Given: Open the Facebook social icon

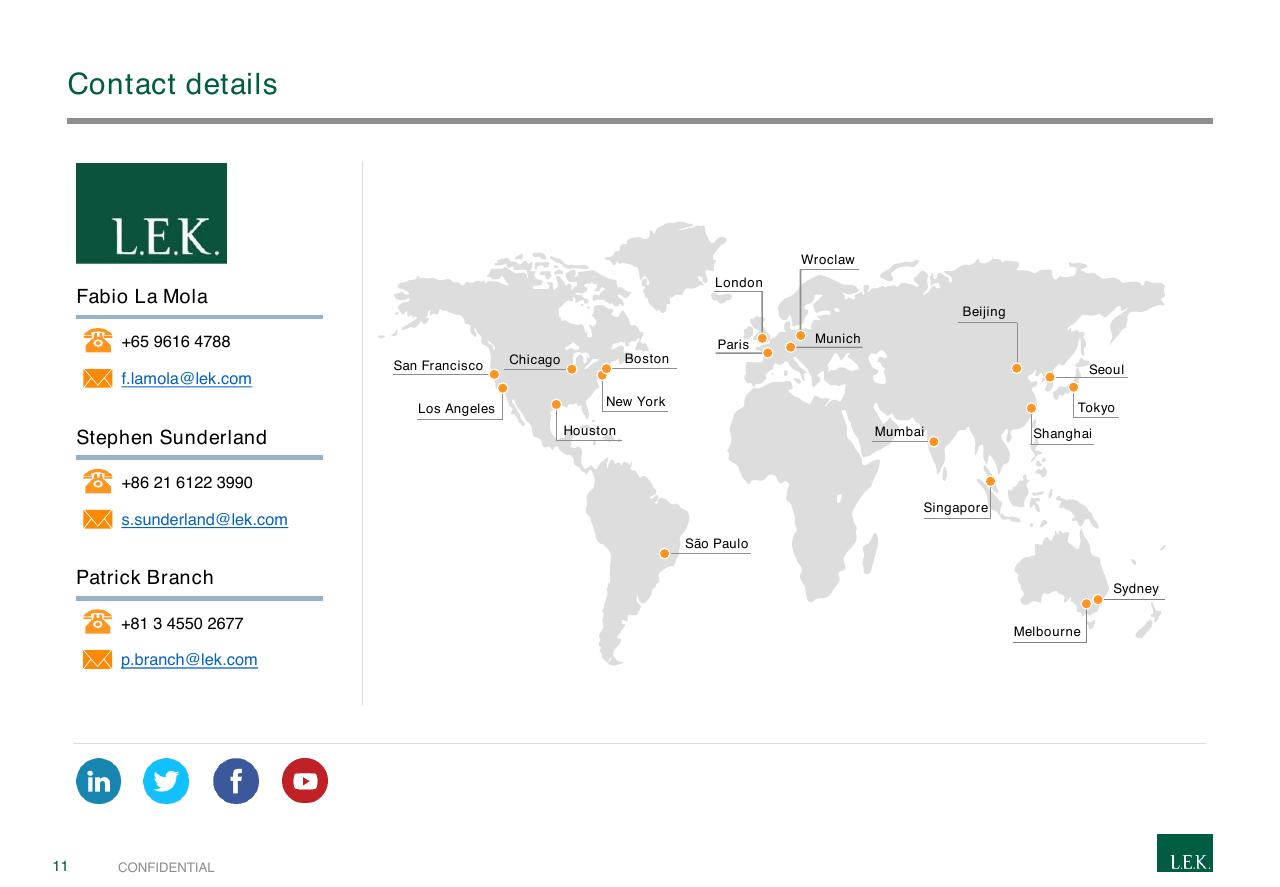Looking at the screenshot, I should point(236,781).
